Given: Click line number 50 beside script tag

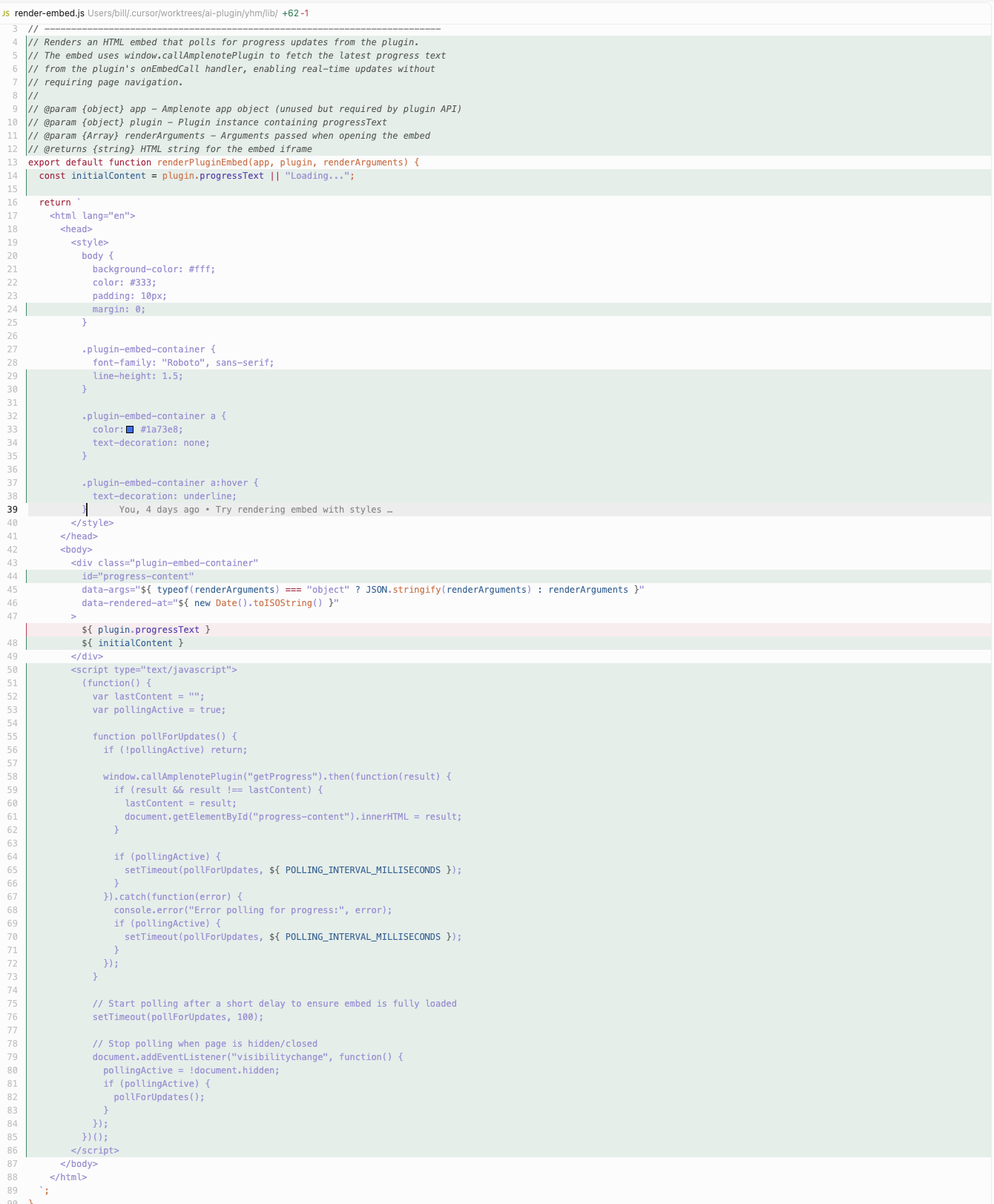Looking at the screenshot, I should coord(13,670).
